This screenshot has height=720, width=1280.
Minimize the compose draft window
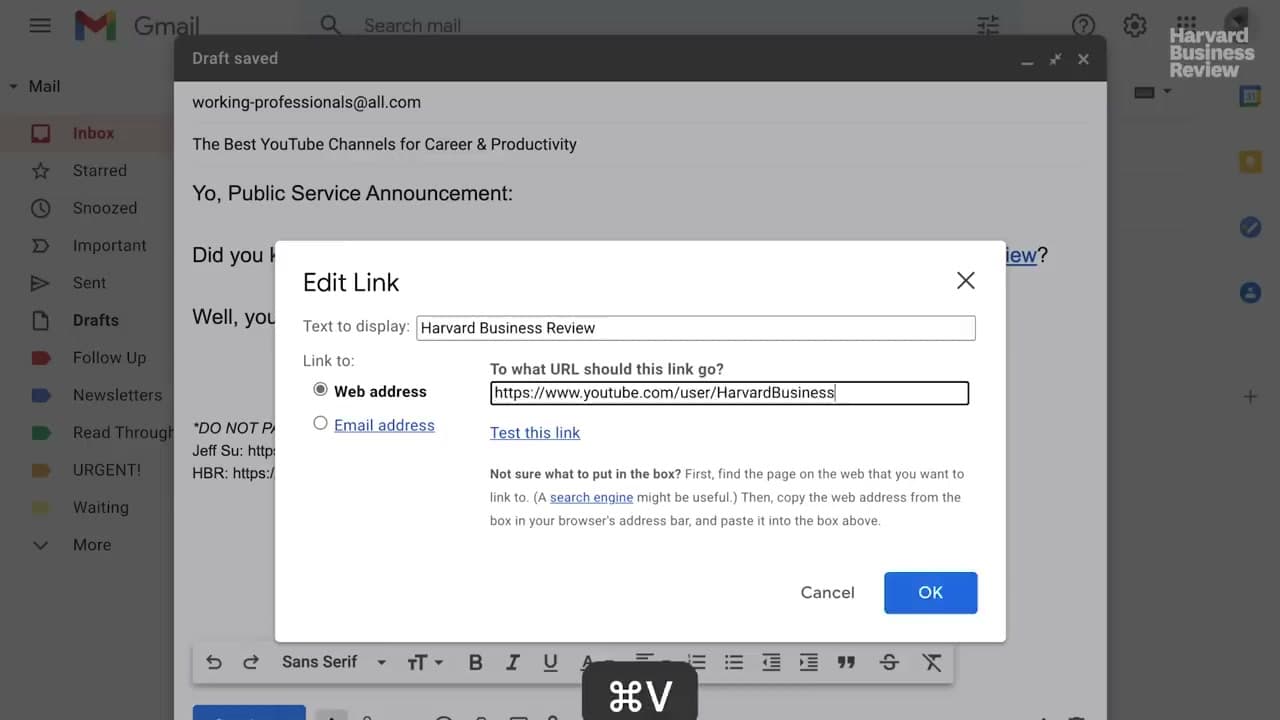(1027, 60)
